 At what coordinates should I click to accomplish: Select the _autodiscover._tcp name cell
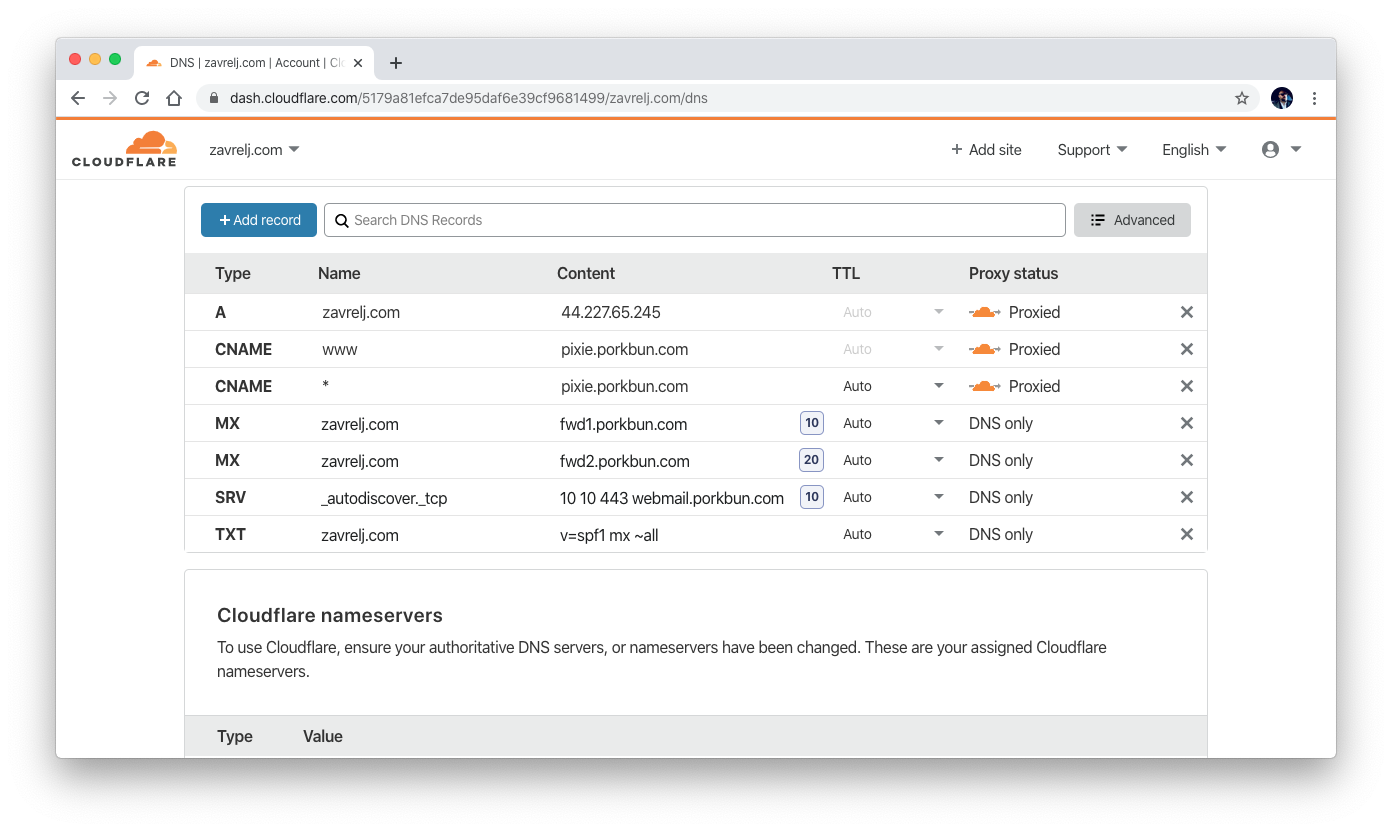coord(384,498)
